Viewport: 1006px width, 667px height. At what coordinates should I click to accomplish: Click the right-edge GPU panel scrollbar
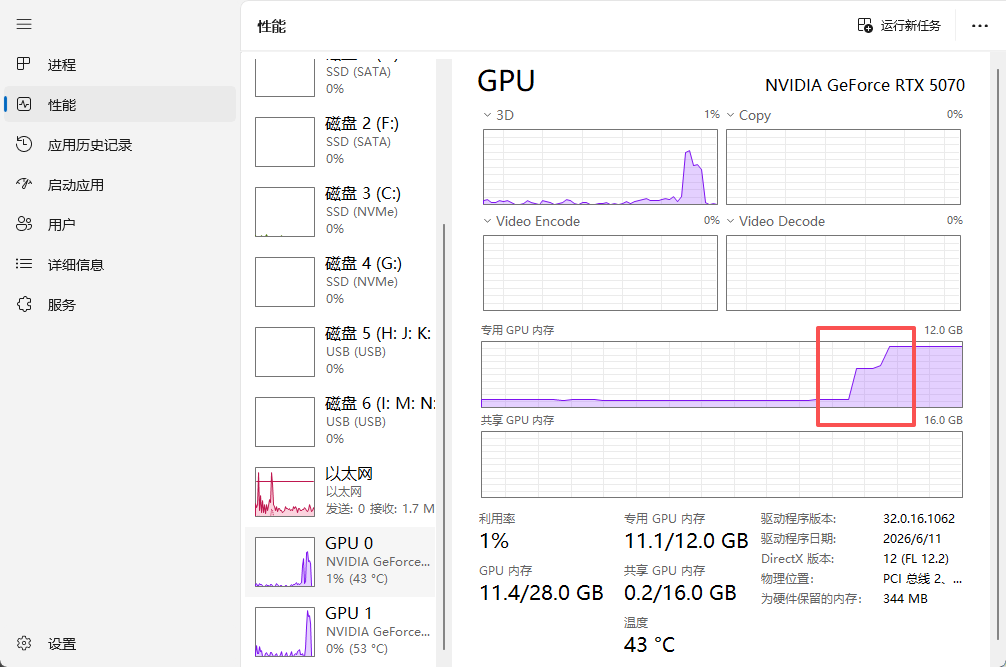(998, 355)
